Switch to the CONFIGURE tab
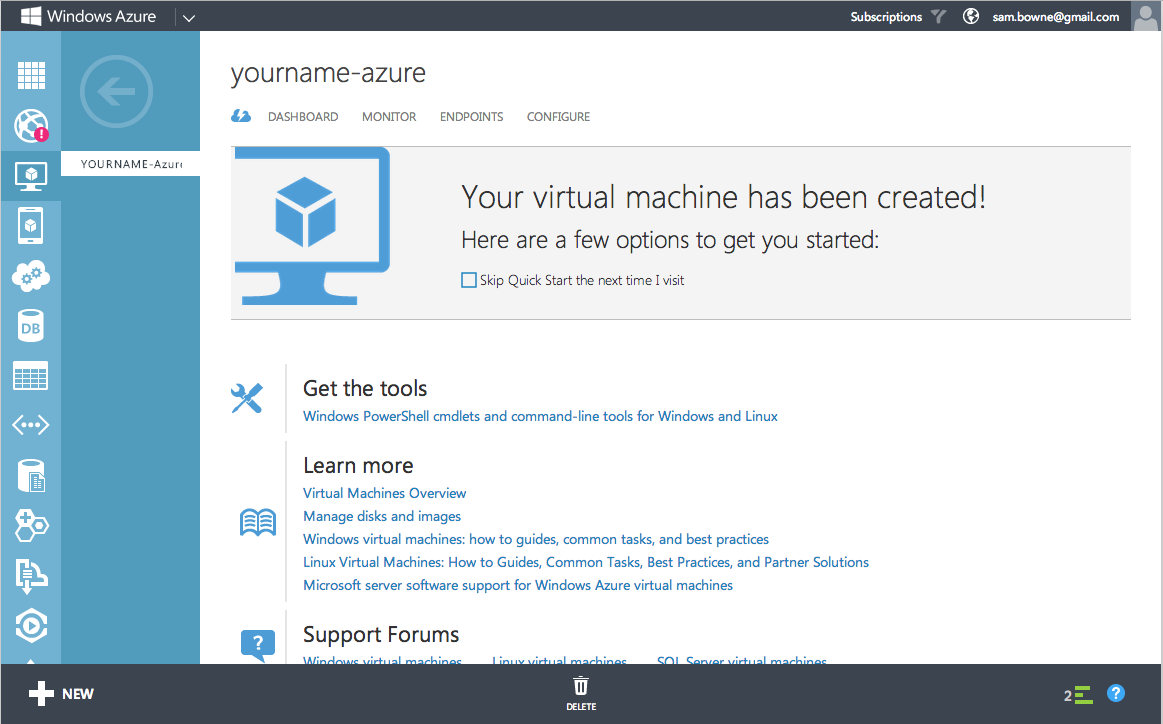Screen dimensions: 1163x724 pos(559,116)
